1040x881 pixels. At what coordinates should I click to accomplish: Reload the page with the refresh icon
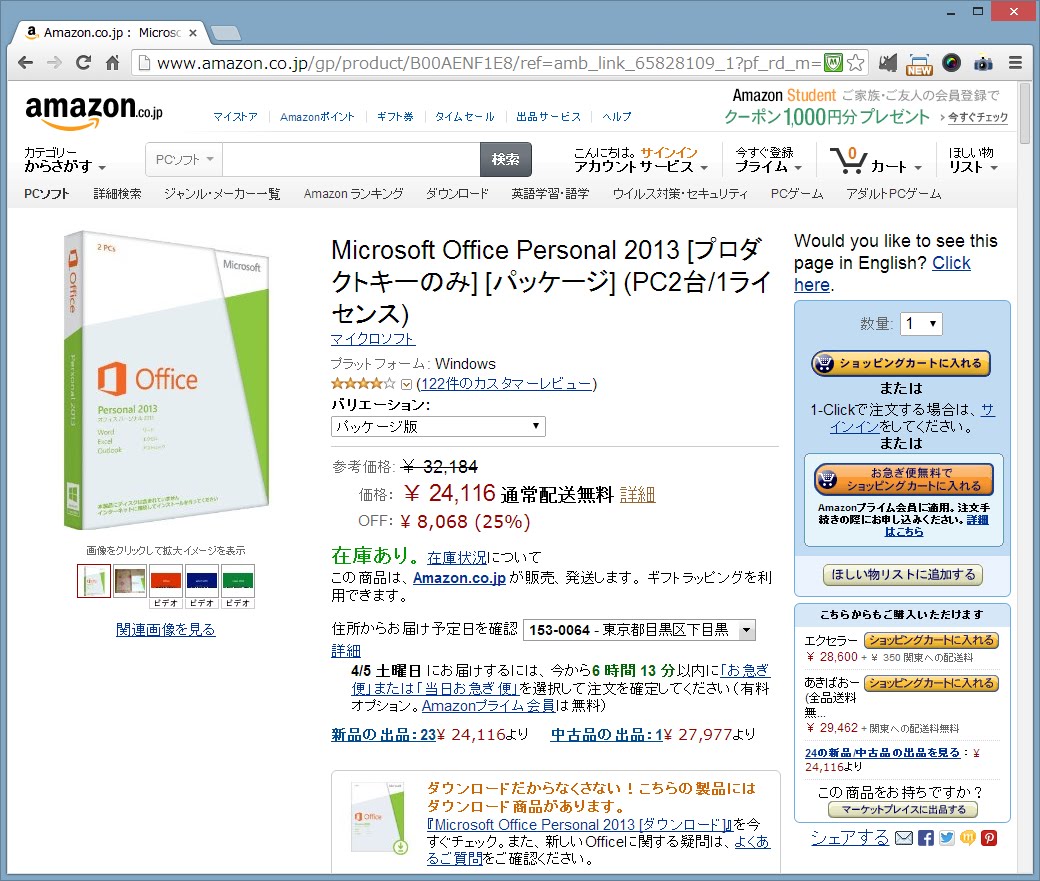(x=84, y=63)
